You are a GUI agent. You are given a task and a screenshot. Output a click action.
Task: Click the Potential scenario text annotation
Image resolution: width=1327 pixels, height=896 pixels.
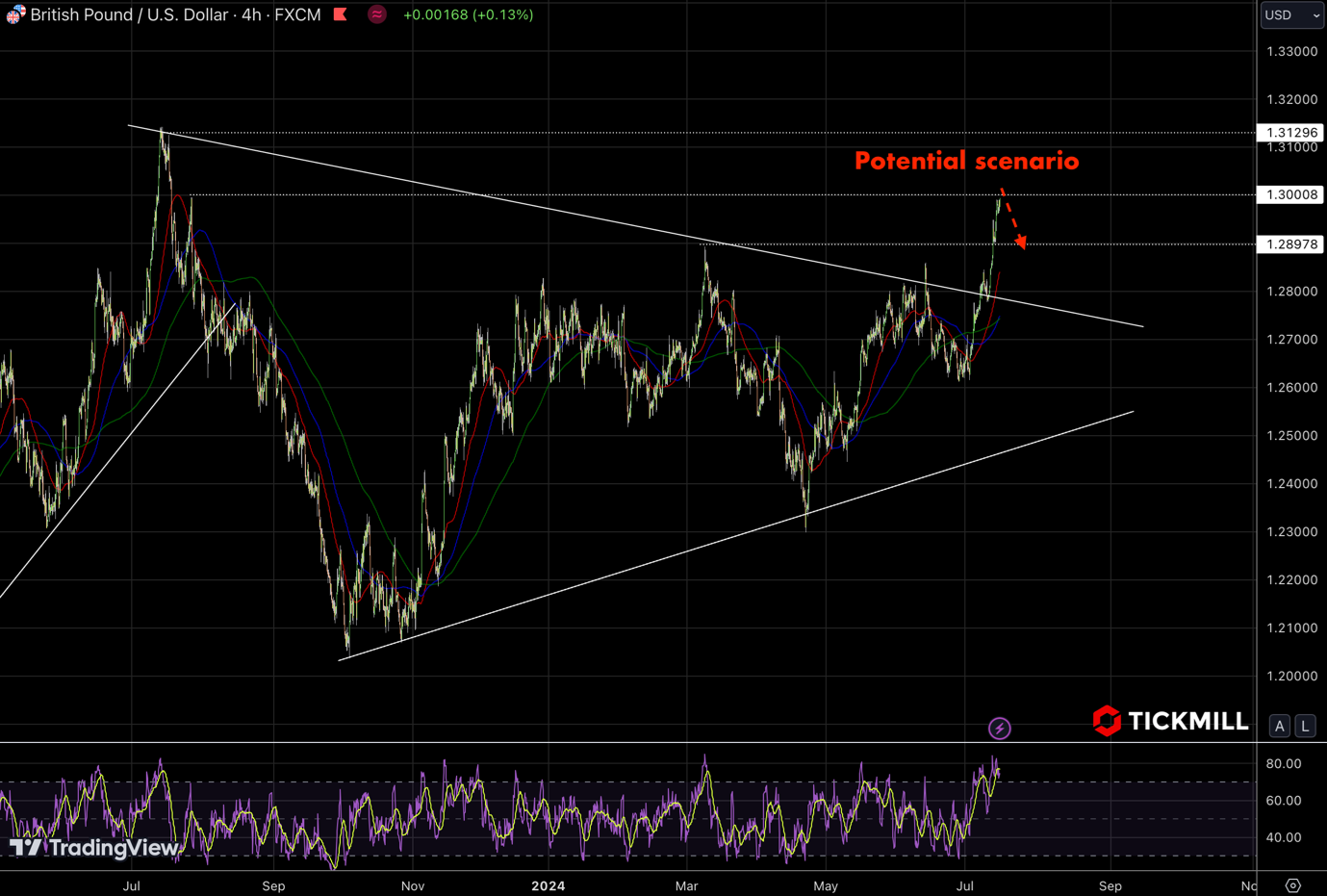(x=967, y=161)
